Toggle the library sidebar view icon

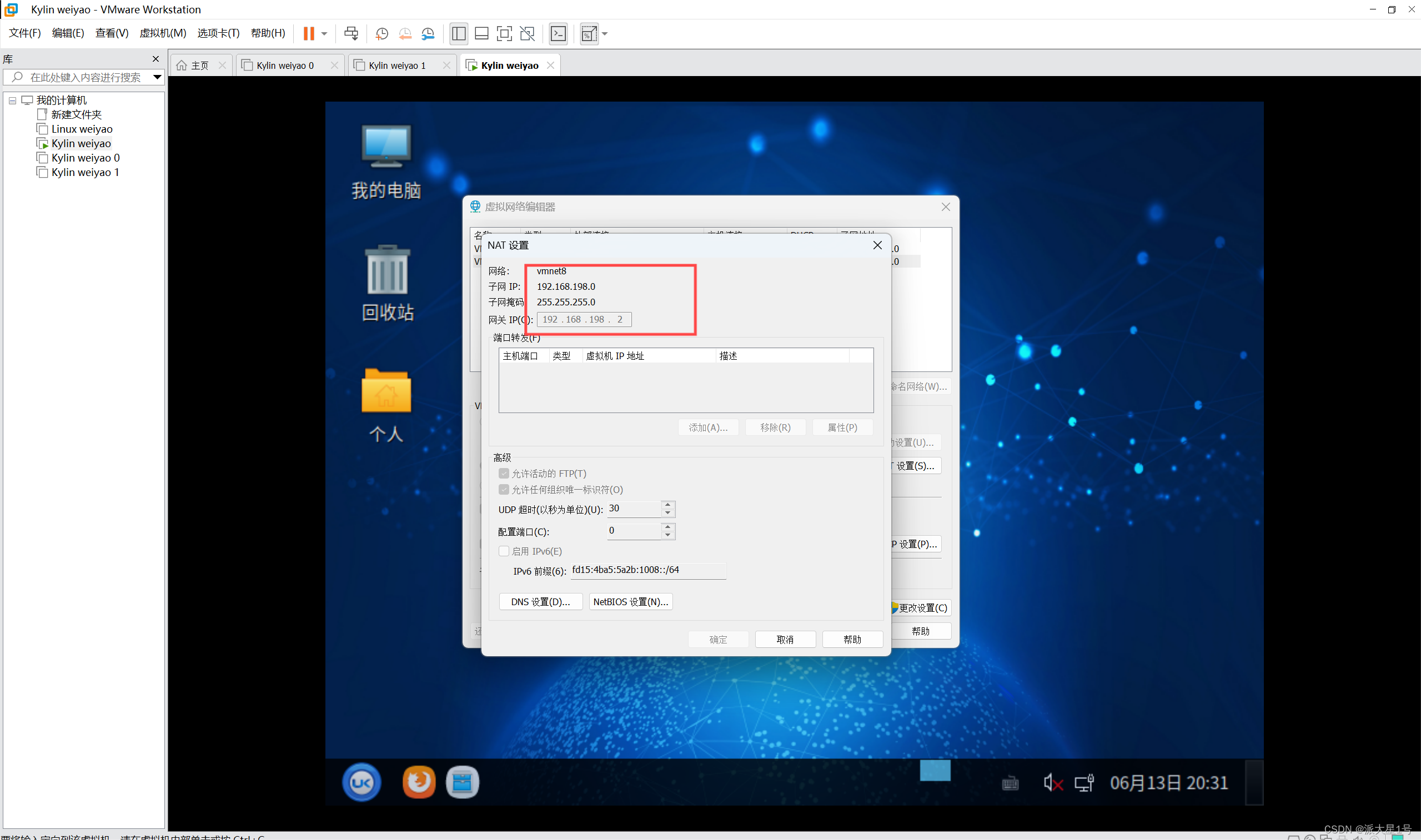click(x=459, y=33)
